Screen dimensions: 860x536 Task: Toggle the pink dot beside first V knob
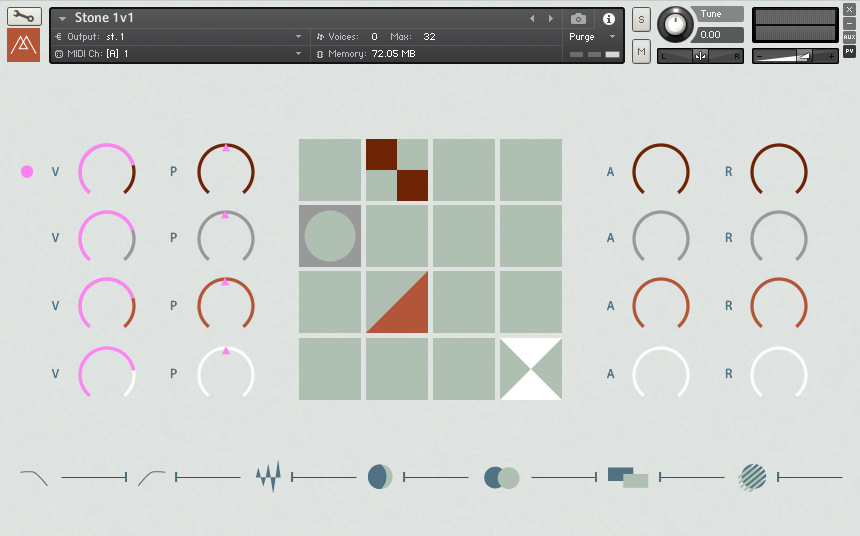pyautogui.click(x=27, y=172)
